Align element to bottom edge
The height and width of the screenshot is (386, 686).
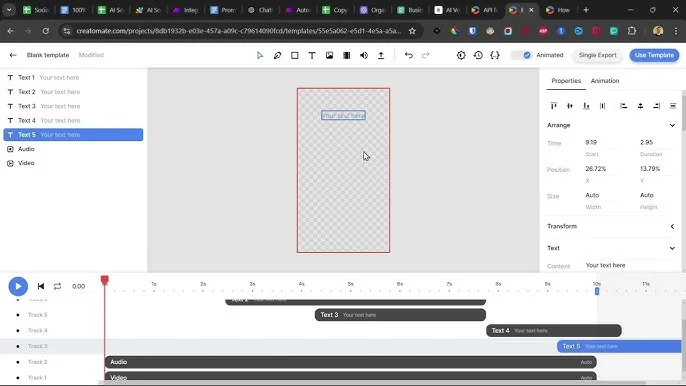586,106
